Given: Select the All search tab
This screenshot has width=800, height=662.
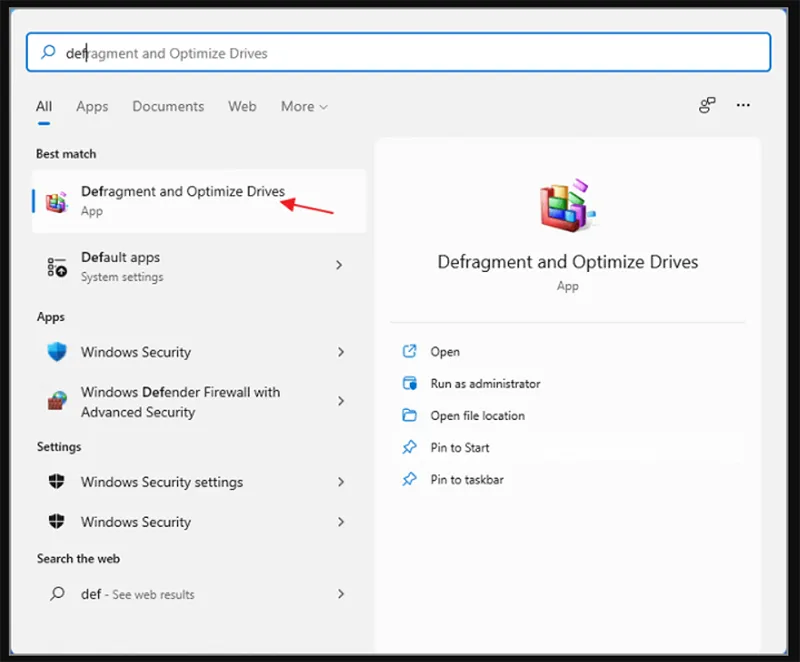Looking at the screenshot, I should pos(44,106).
